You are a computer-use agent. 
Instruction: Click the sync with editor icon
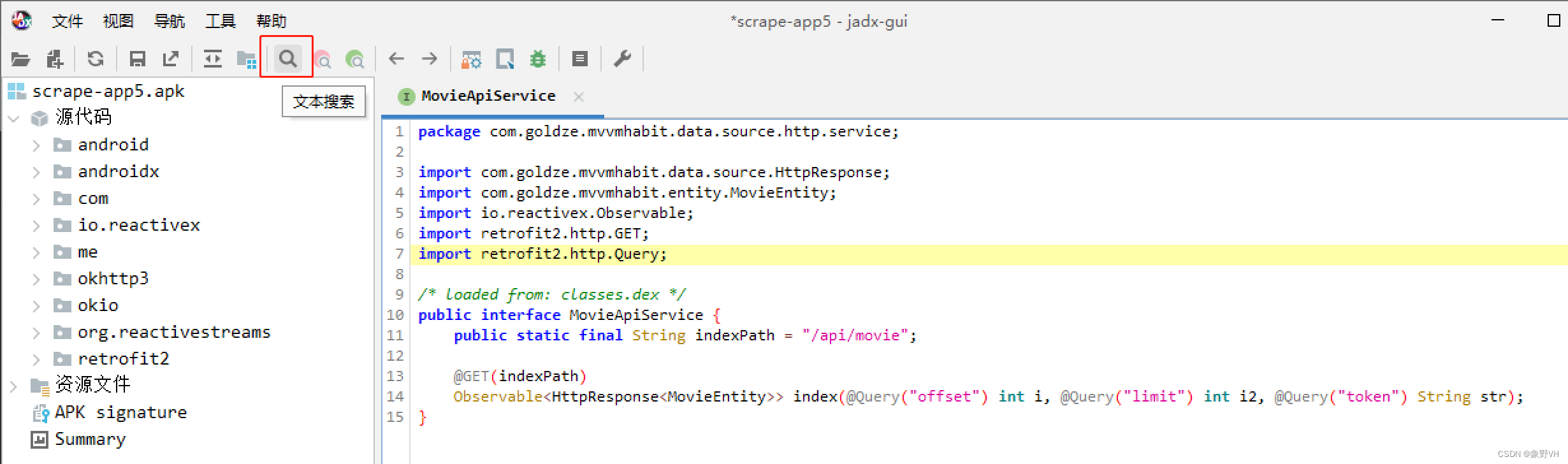click(212, 59)
